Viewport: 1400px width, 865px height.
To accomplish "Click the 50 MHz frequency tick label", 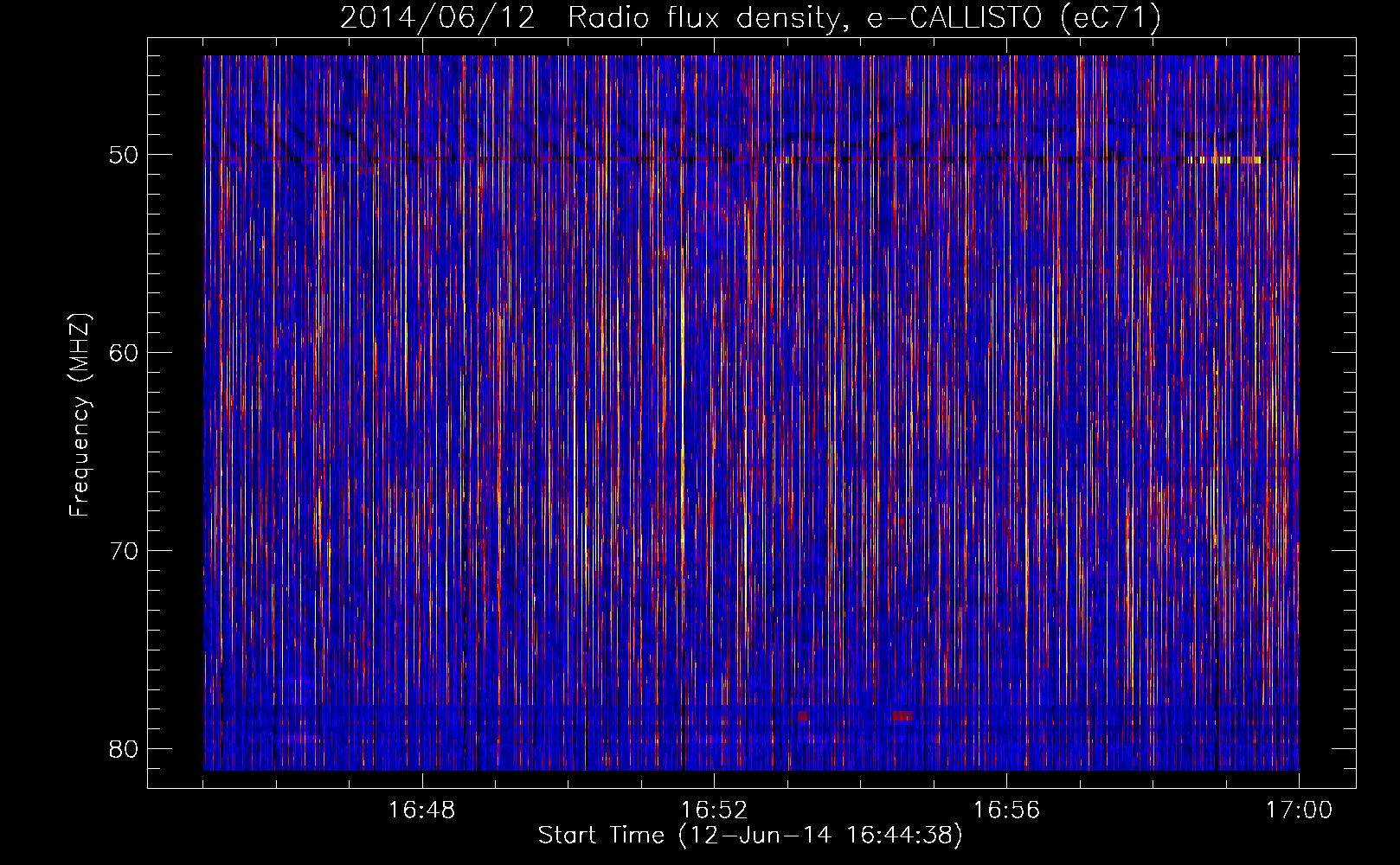I will pyautogui.click(x=124, y=155).
